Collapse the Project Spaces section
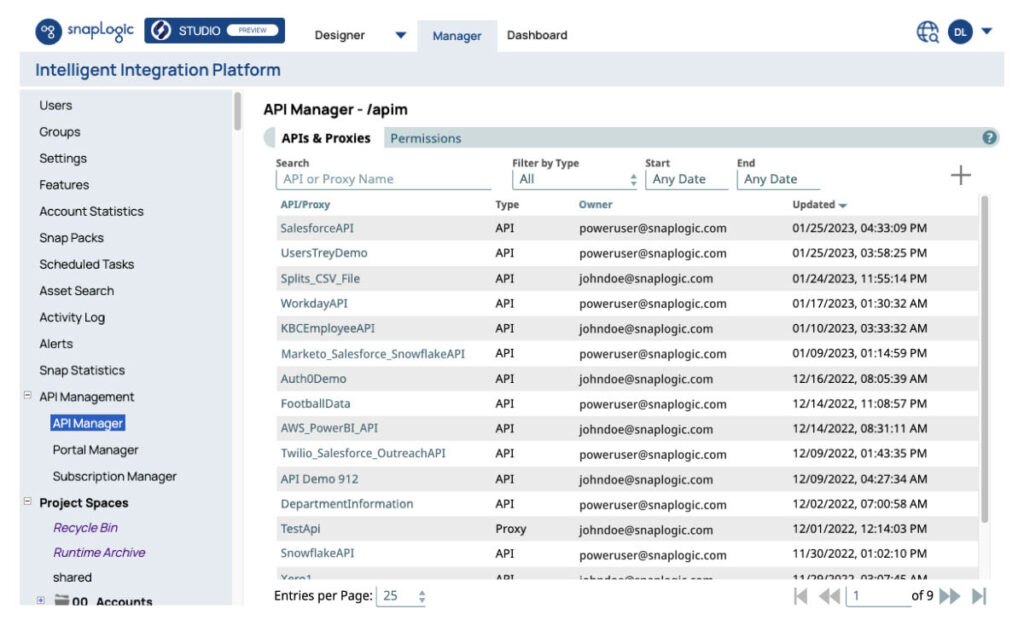Viewport: 1024px width, 632px height. pos(29,502)
